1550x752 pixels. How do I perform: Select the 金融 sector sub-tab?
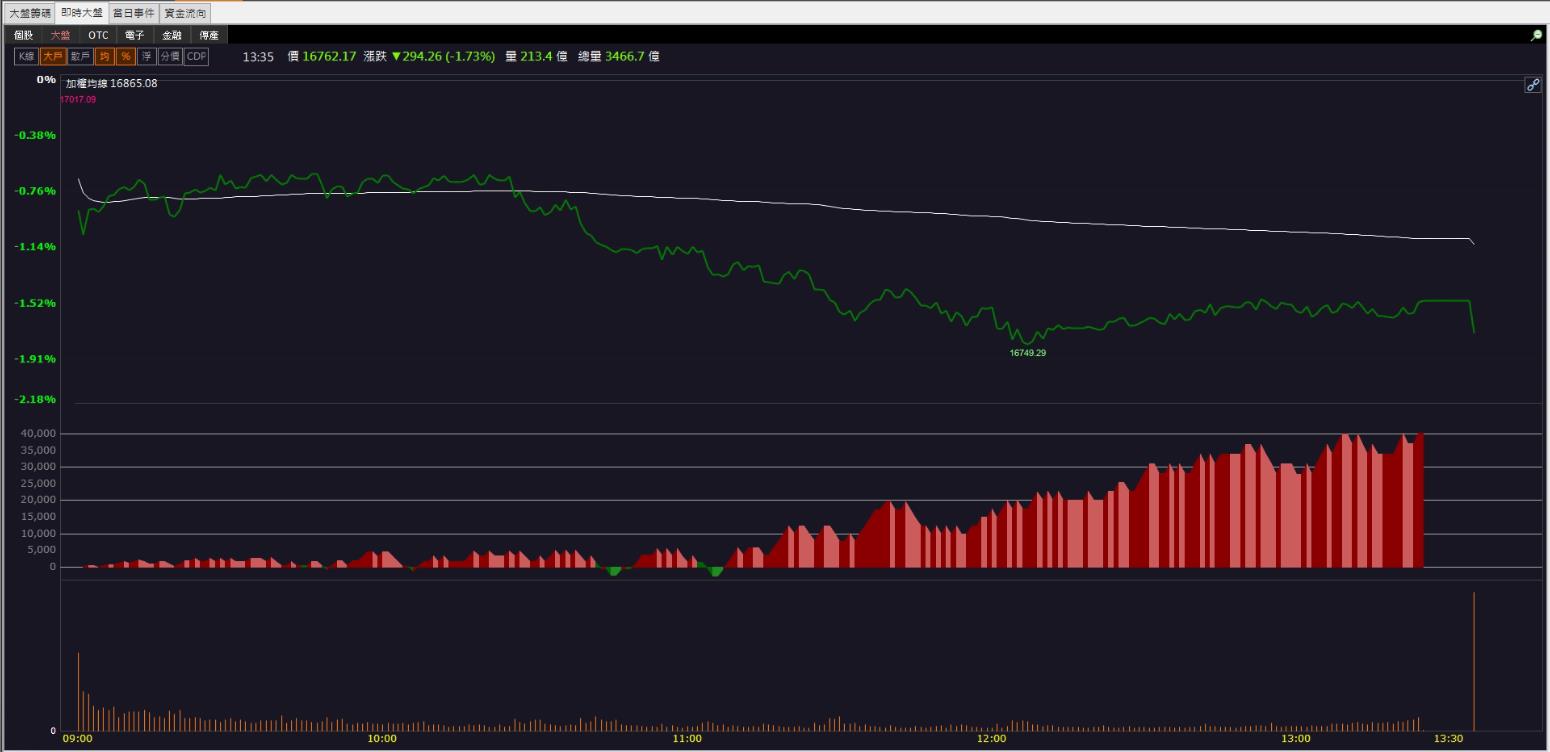click(x=172, y=35)
